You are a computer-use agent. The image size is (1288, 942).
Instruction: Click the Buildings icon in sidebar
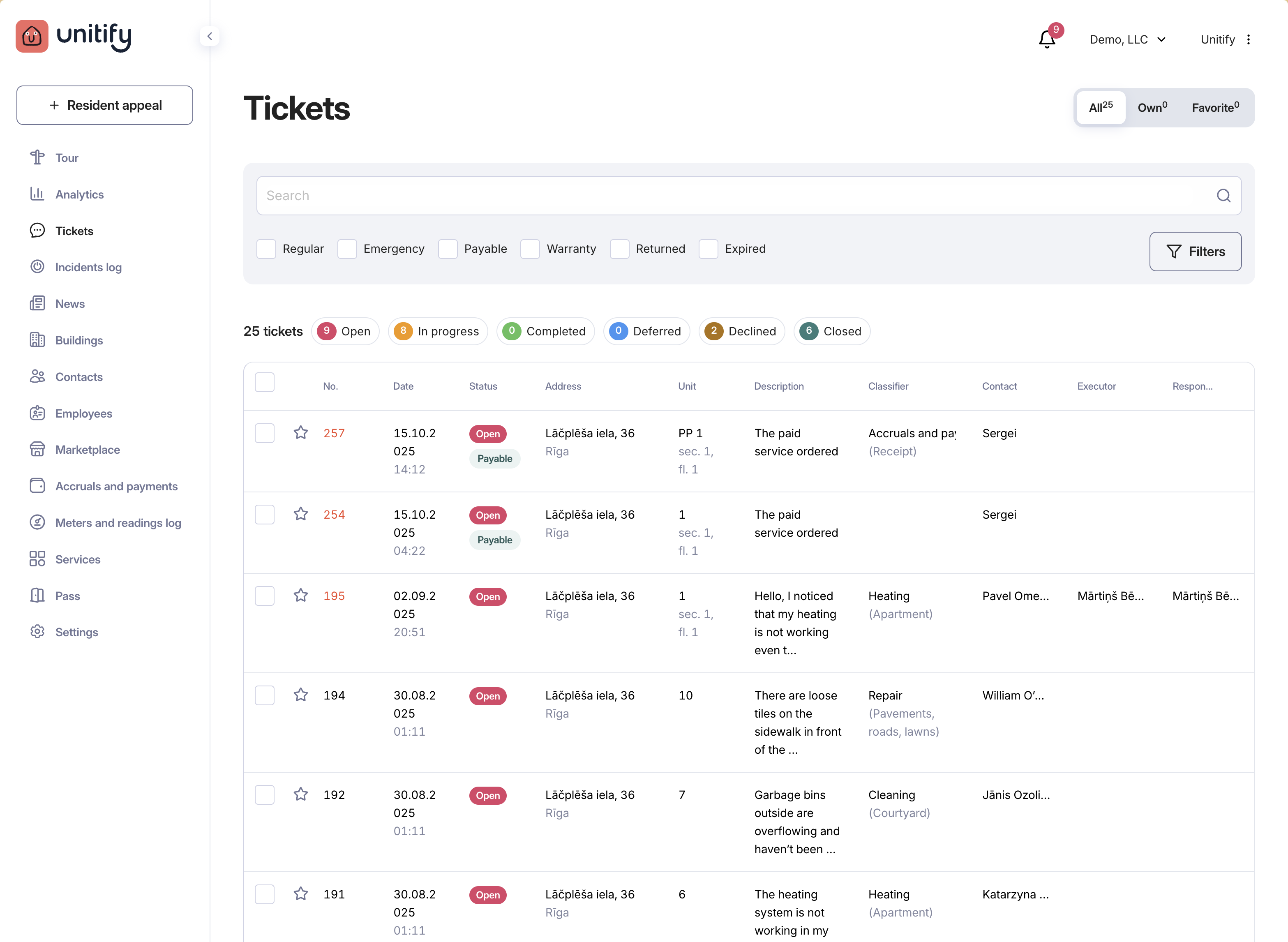37,340
